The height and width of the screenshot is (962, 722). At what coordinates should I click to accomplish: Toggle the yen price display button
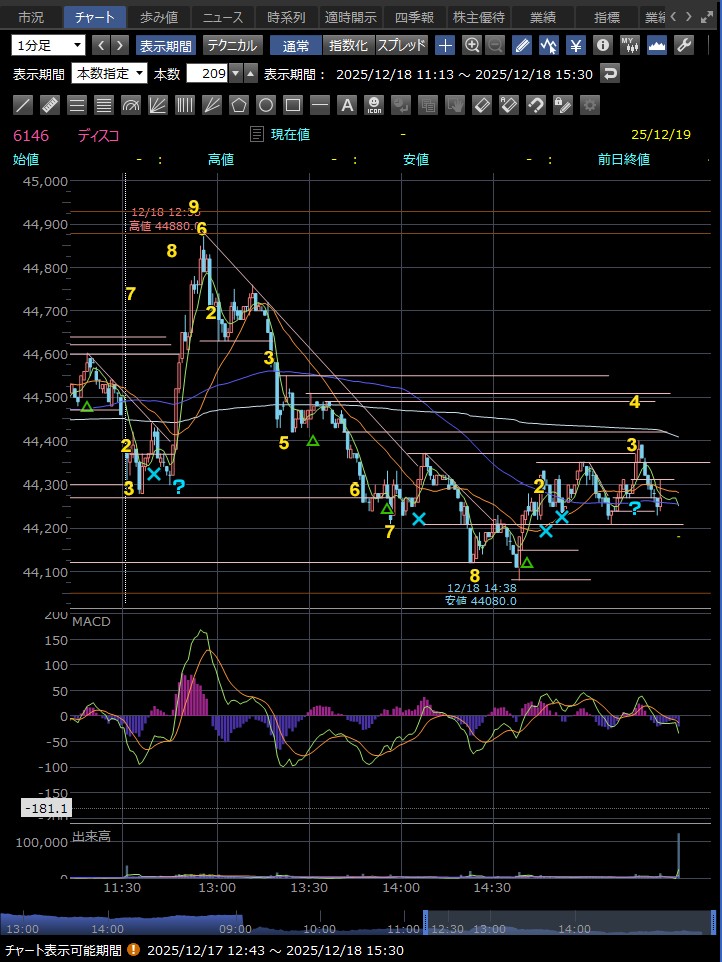coord(576,45)
